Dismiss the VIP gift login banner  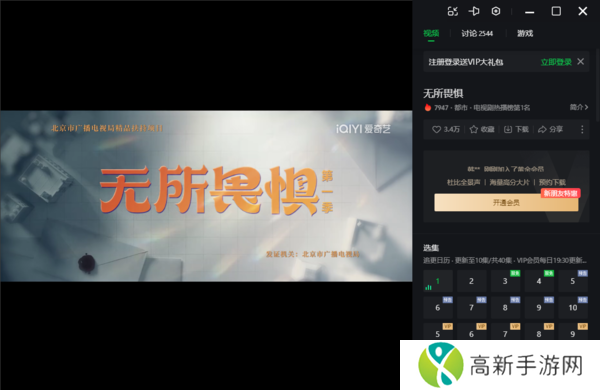pos(580,62)
